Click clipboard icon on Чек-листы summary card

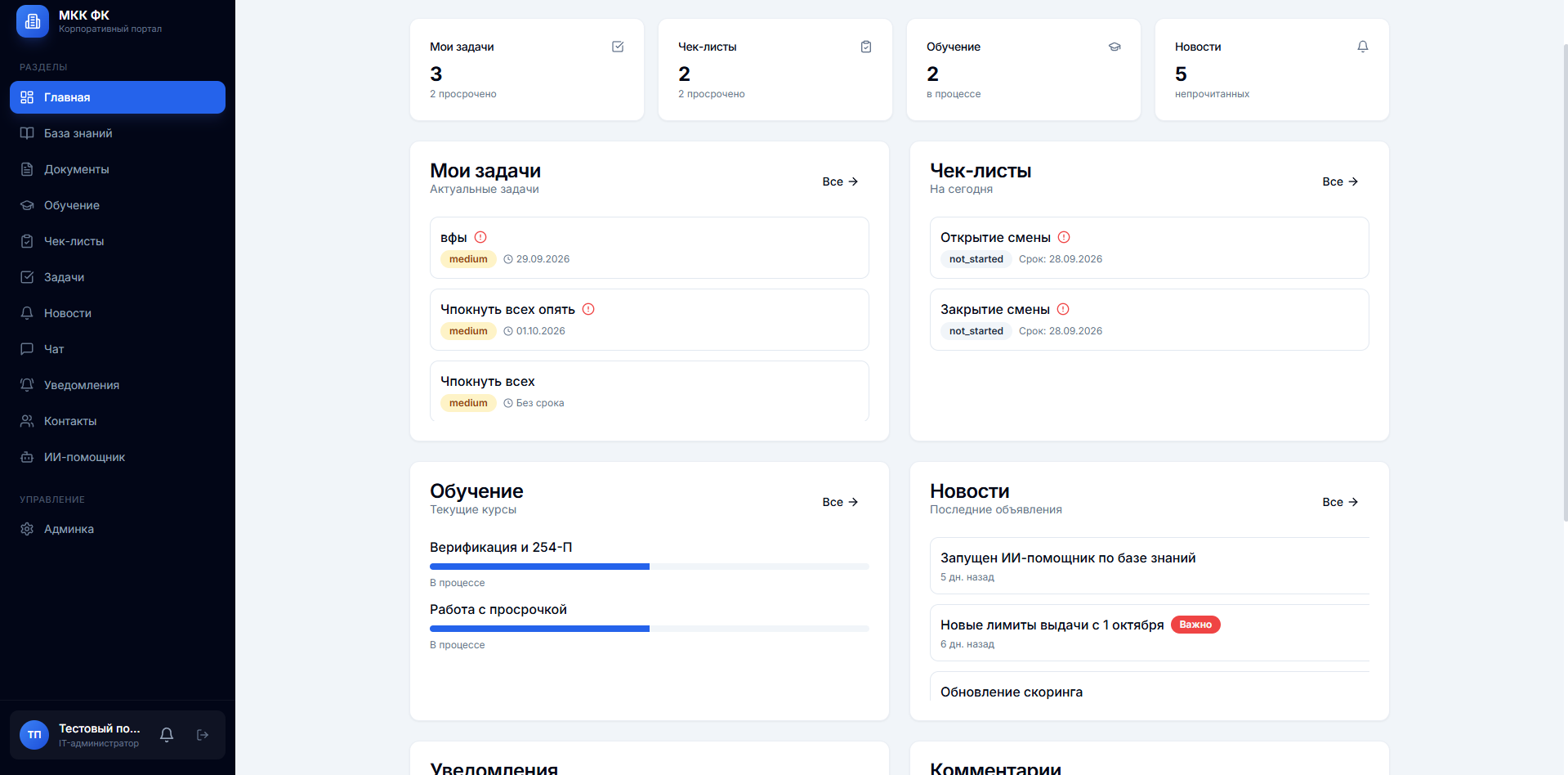point(866,47)
